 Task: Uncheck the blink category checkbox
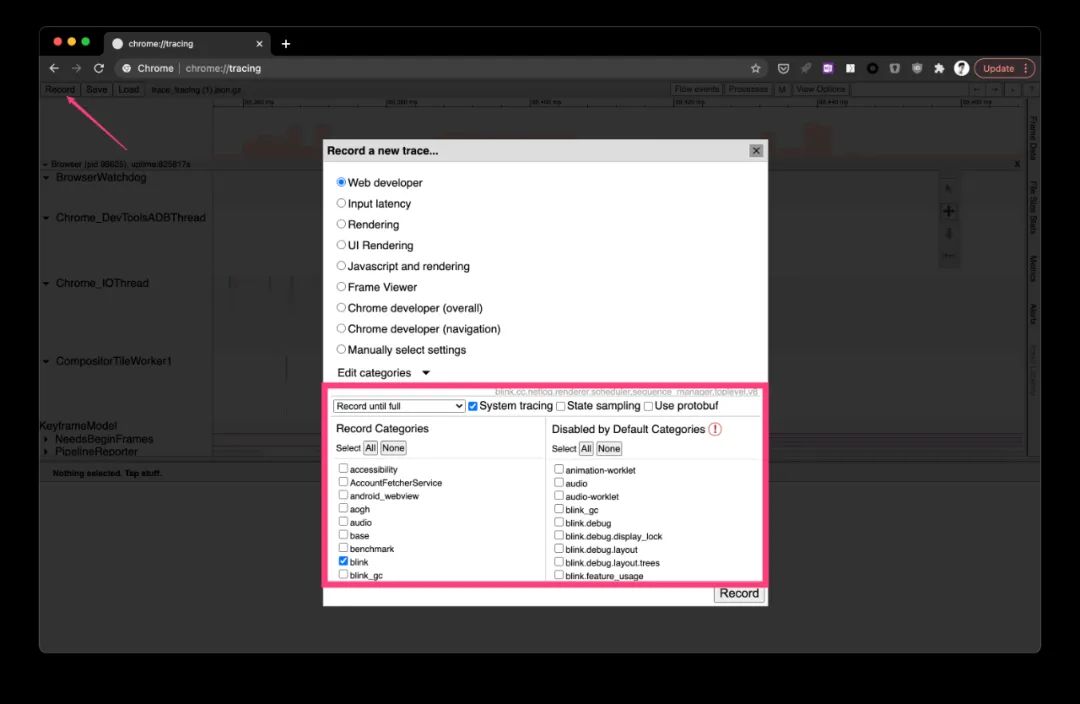[343, 561]
